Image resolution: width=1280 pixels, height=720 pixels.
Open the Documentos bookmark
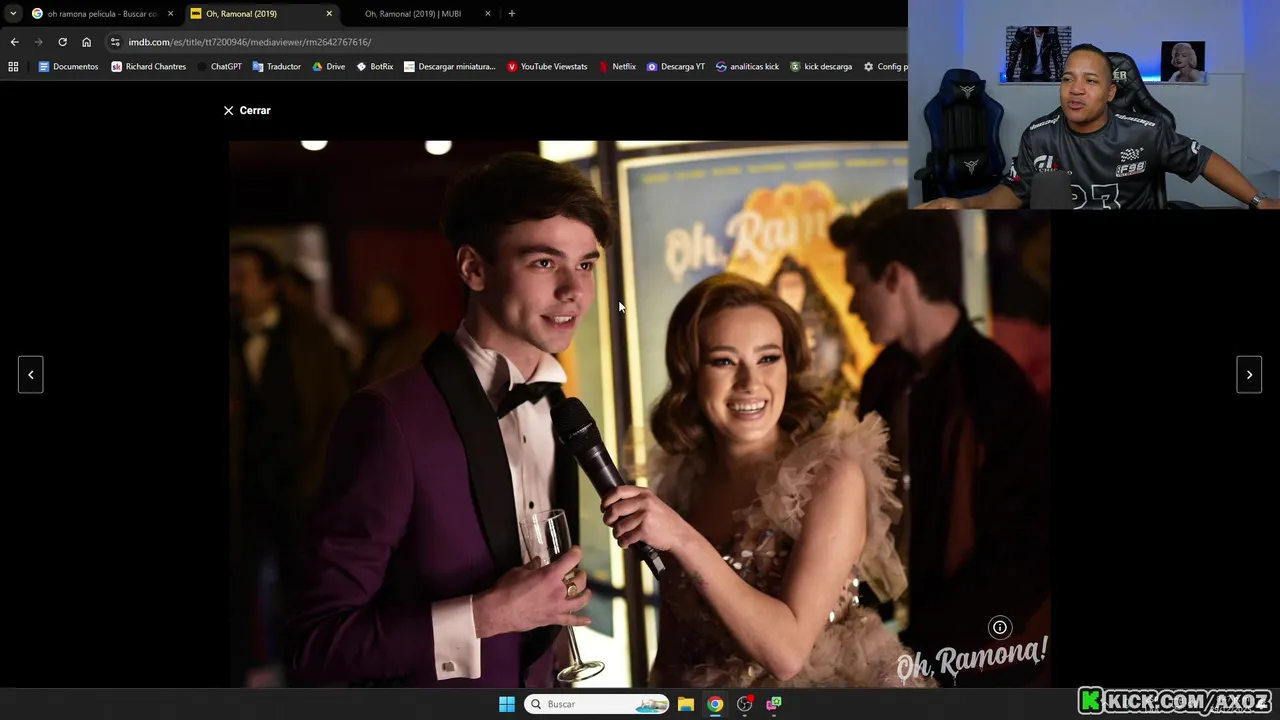(68, 67)
